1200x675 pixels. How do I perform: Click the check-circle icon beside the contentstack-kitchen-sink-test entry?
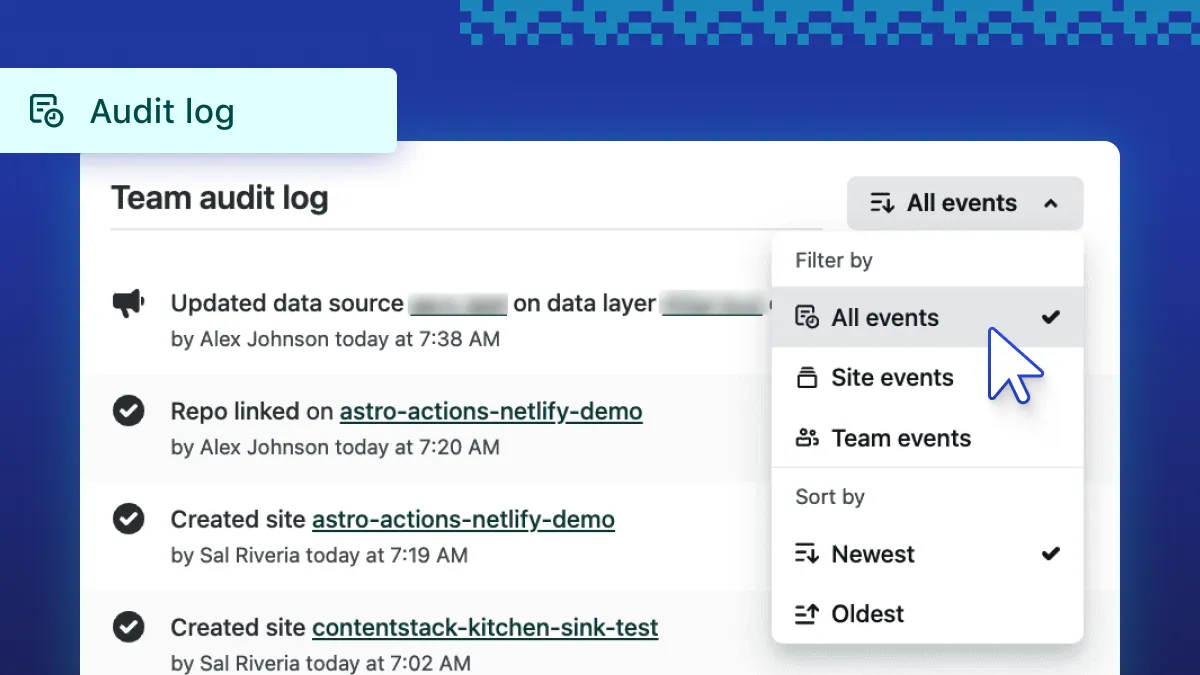pyautogui.click(x=128, y=627)
